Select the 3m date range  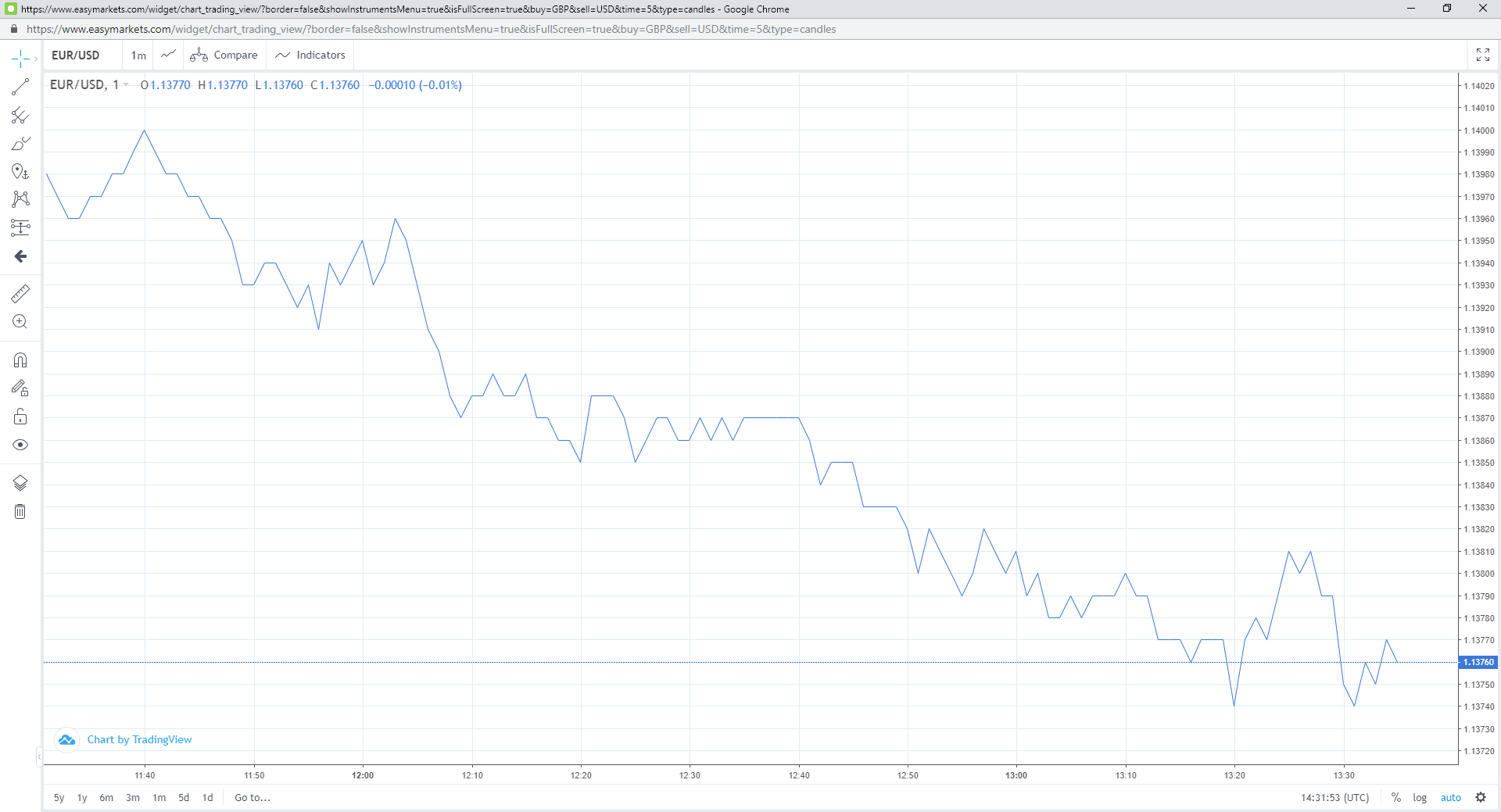[x=133, y=798]
